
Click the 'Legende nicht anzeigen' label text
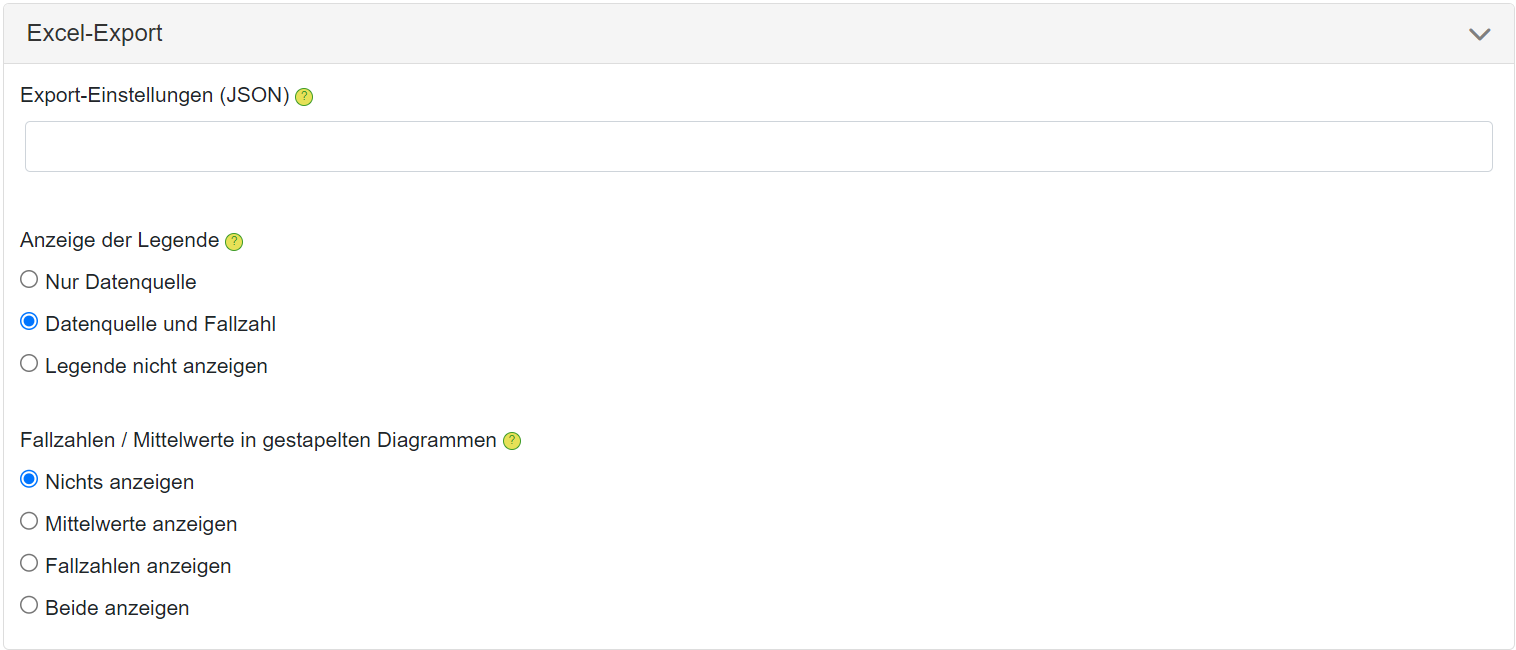click(156, 366)
